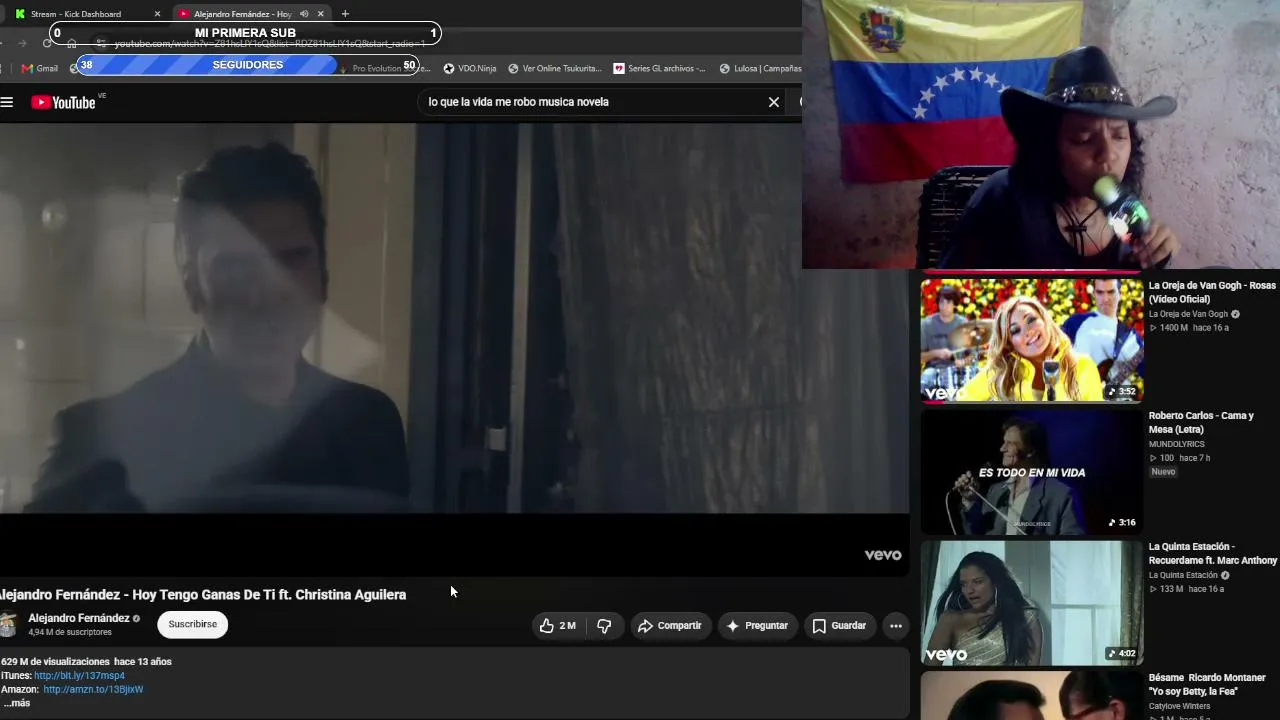The width and height of the screenshot is (1280, 720).
Task: Go to YouTube home via the logo
Action: (63, 102)
